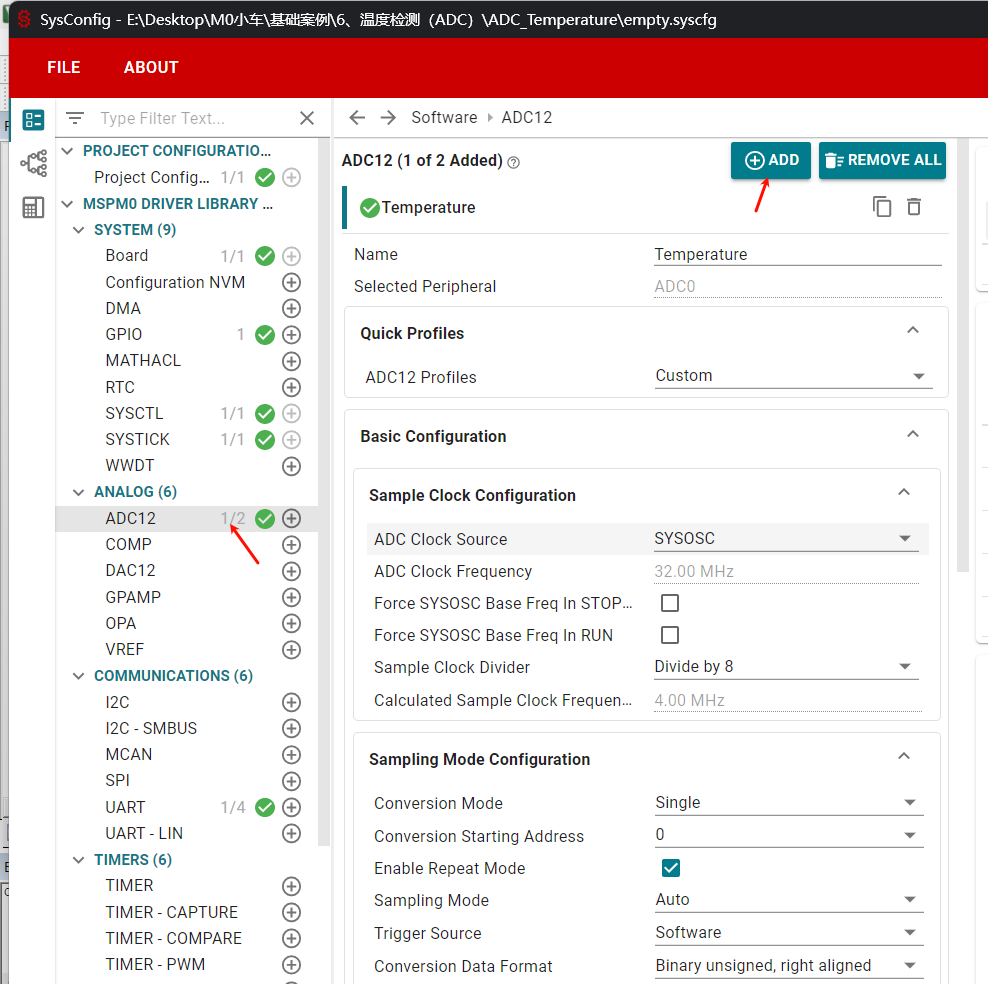
Task: Open the ABOUT menu
Action: pos(151,67)
